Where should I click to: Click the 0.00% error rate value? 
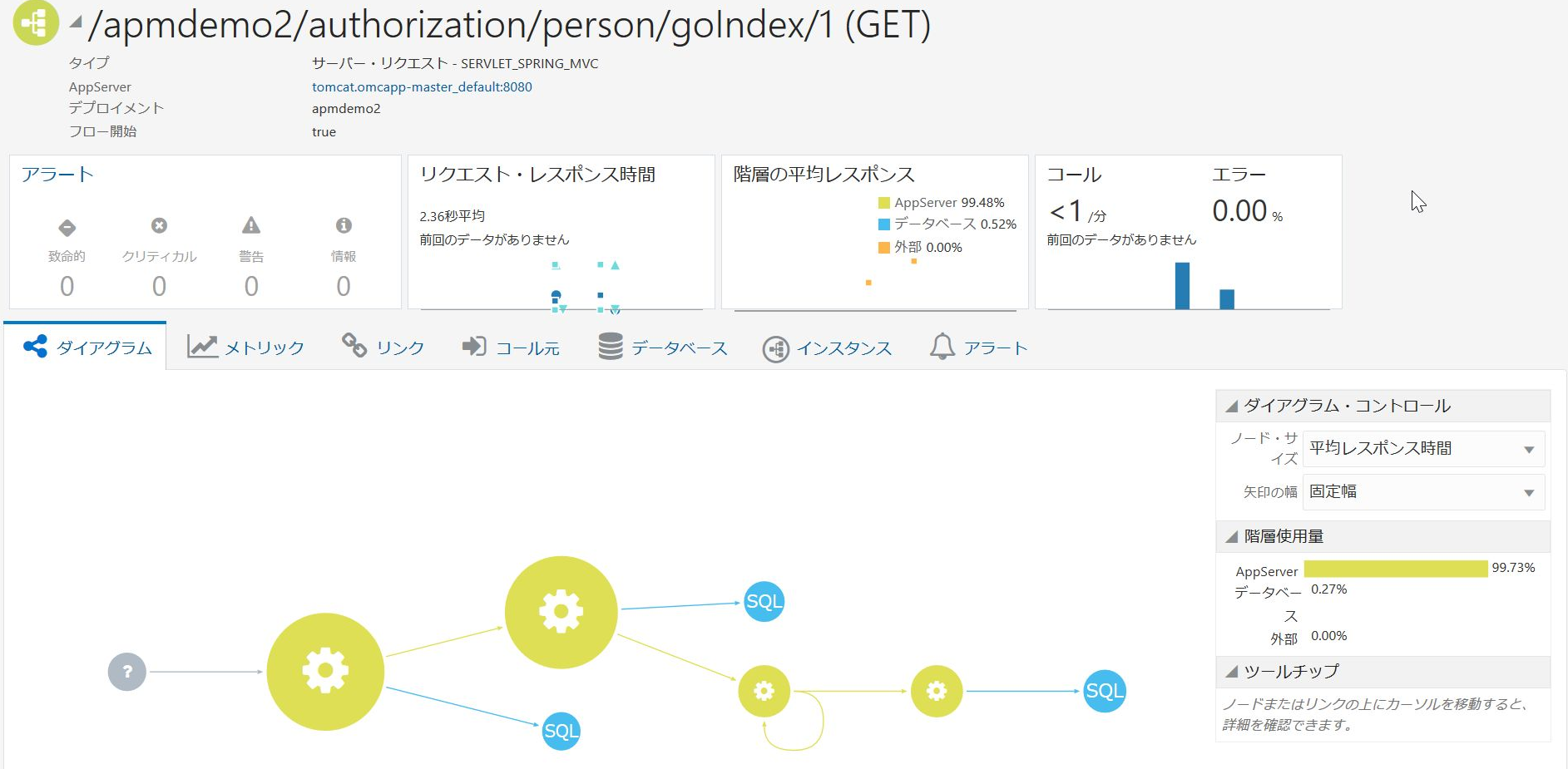pyautogui.click(x=1247, y=211)
